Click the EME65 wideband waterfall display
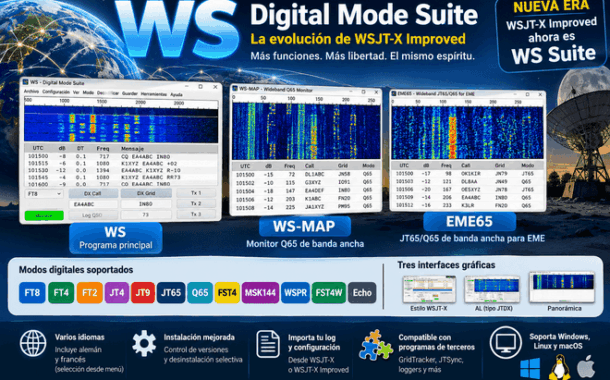The image size is (610, 380). point(467,132)
